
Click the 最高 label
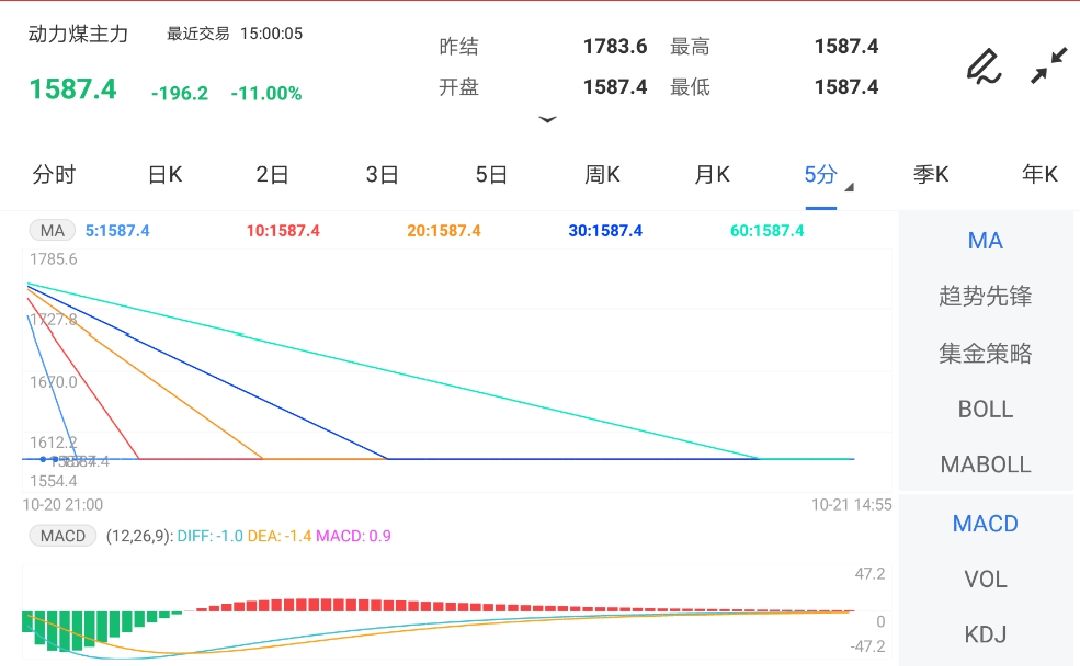coord(689,46)
